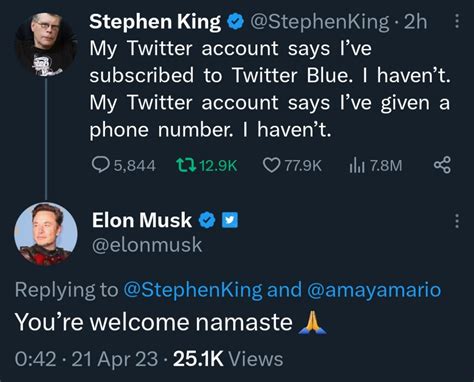This screenshot has width=474, height=382.
Task: Click the @elonmusk handle
Action: 147,245
